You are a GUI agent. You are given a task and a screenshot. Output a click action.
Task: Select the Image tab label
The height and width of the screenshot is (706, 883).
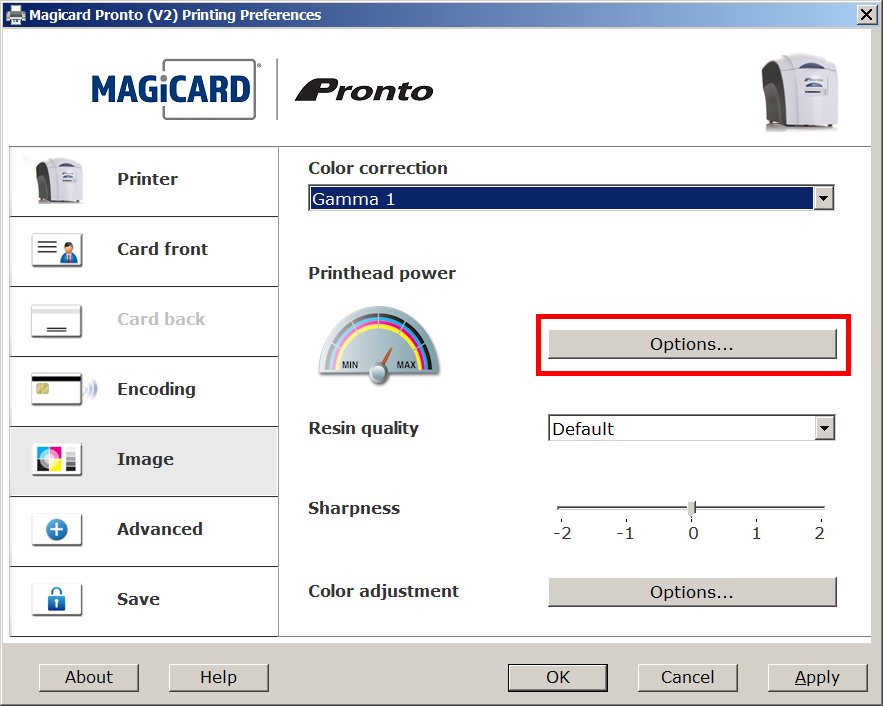(145, 459)
